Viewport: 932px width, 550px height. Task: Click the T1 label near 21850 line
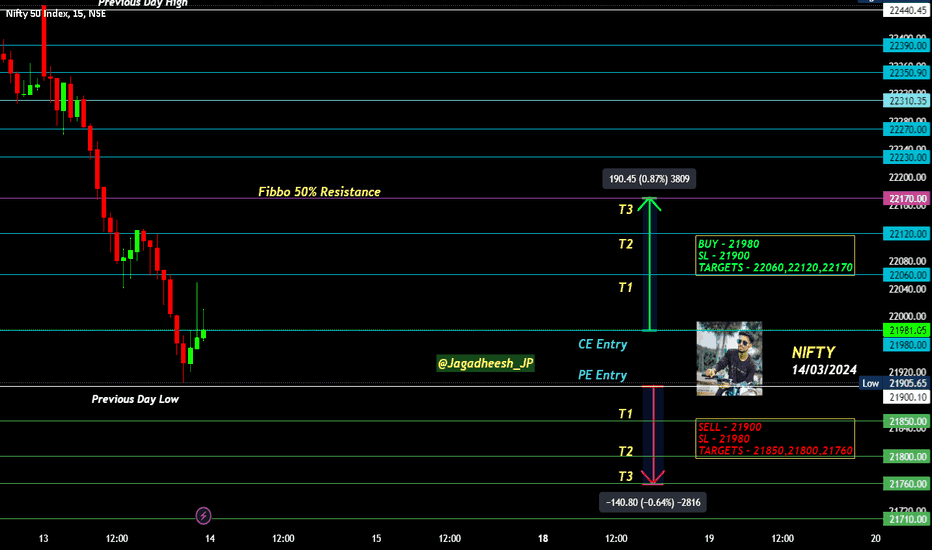coord(625,414)
